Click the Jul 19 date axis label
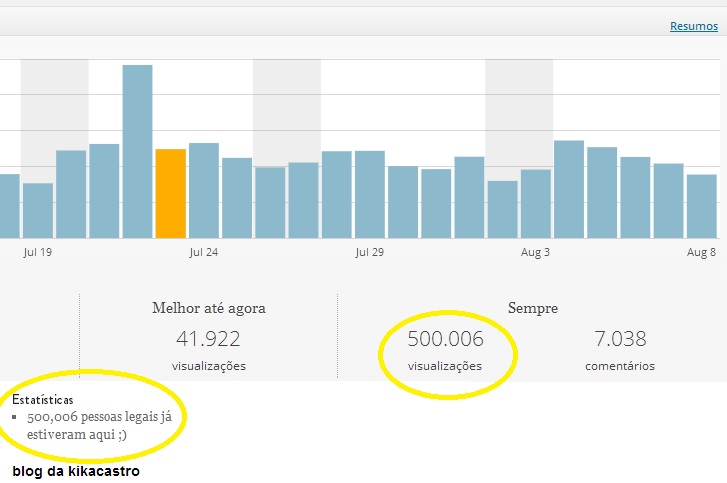Image resolution: width=727 pixels, height=483 pixels. point(38,252)
